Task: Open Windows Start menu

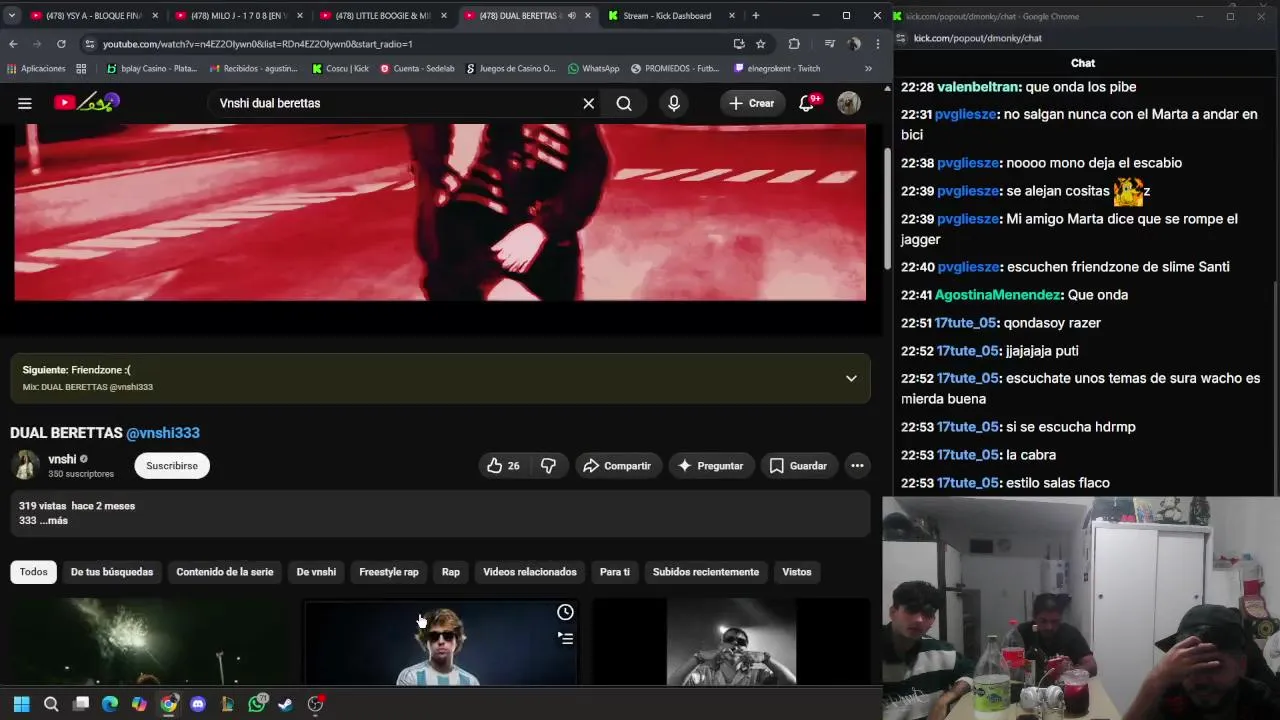Action: (x=22, y=704)
